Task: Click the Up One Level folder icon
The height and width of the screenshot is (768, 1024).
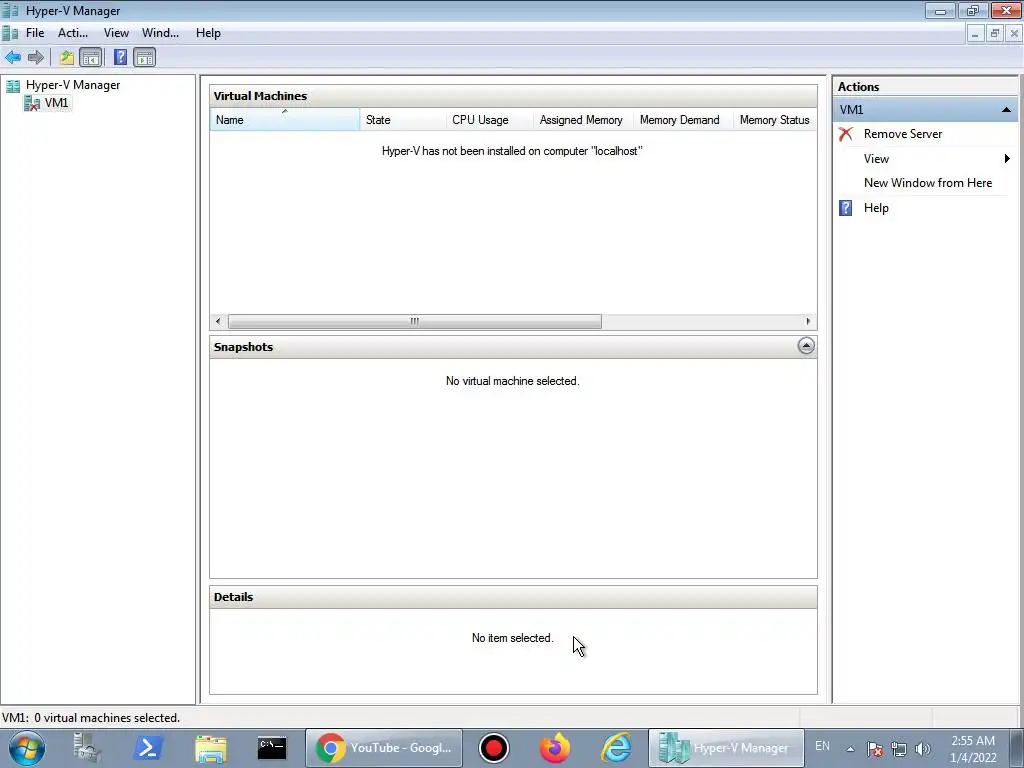Action: tap(67, 57)
